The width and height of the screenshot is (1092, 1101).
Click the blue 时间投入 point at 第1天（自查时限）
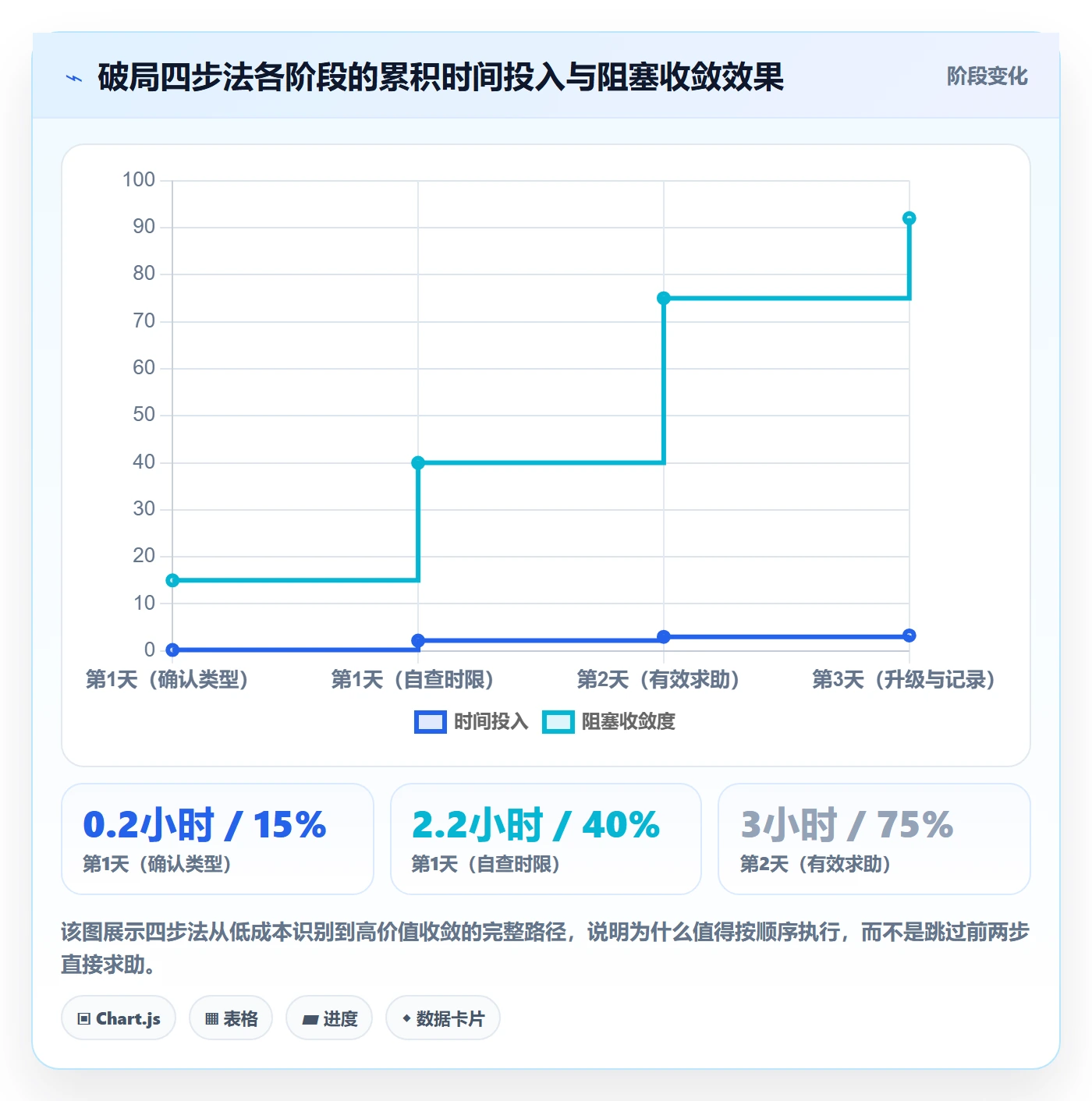tap(418, 640)
